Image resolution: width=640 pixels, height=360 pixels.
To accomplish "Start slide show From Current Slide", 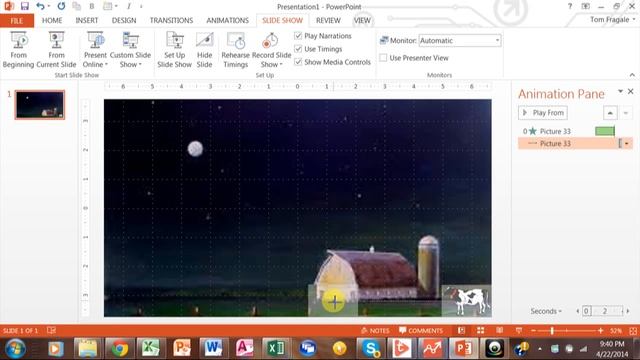I will pos(56,50).
